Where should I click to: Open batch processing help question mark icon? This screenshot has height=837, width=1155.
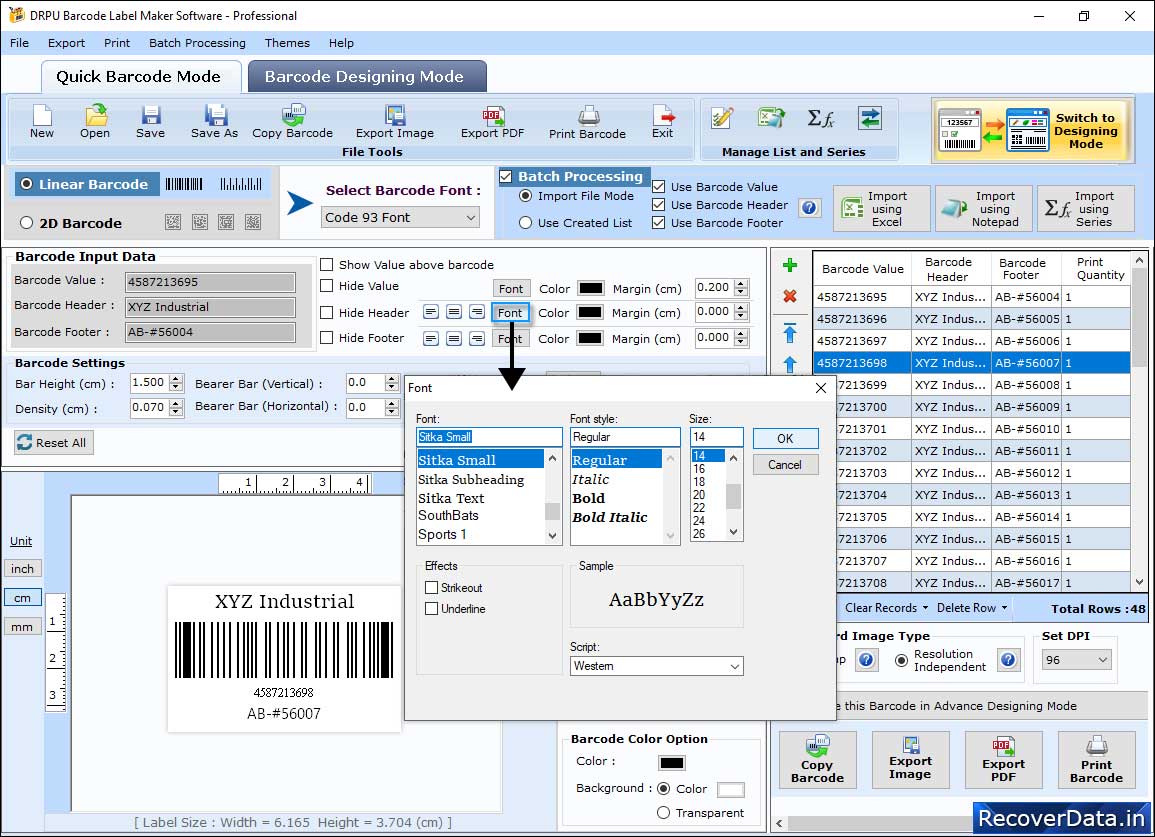809,208
